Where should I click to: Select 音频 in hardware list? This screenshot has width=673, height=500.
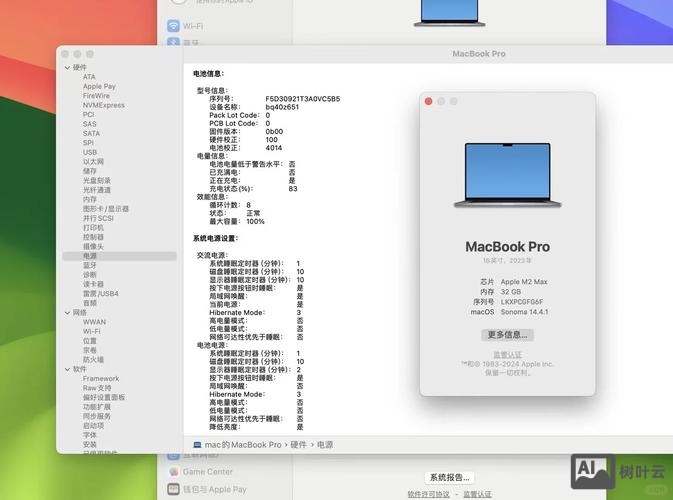[x=90, y=303]
